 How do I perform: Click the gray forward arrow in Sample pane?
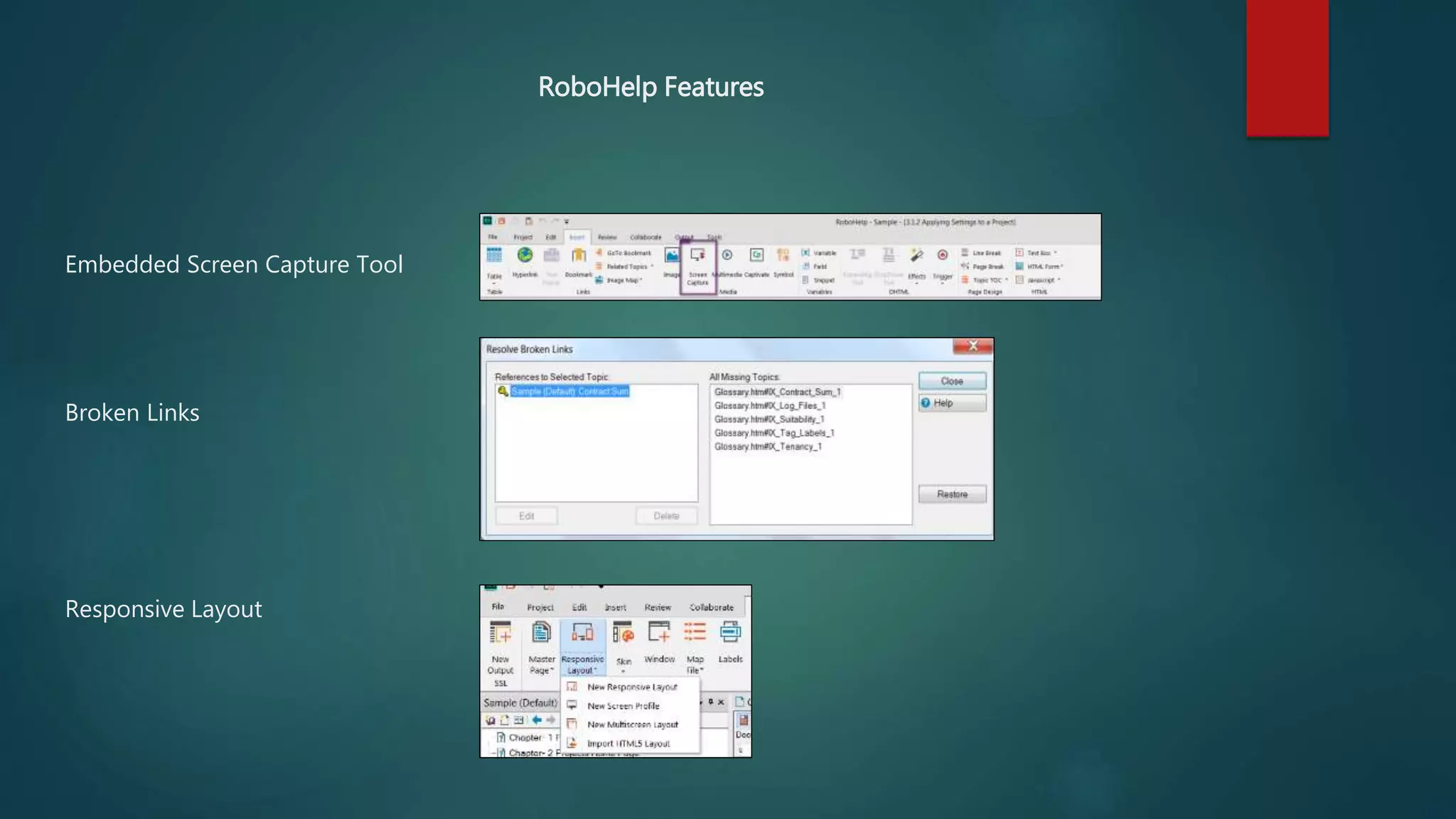(550, 720)
